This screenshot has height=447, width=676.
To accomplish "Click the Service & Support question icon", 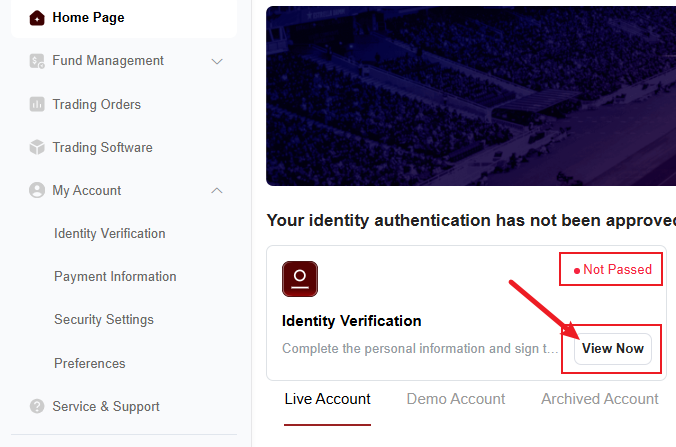I will click(x=37, y=406).
